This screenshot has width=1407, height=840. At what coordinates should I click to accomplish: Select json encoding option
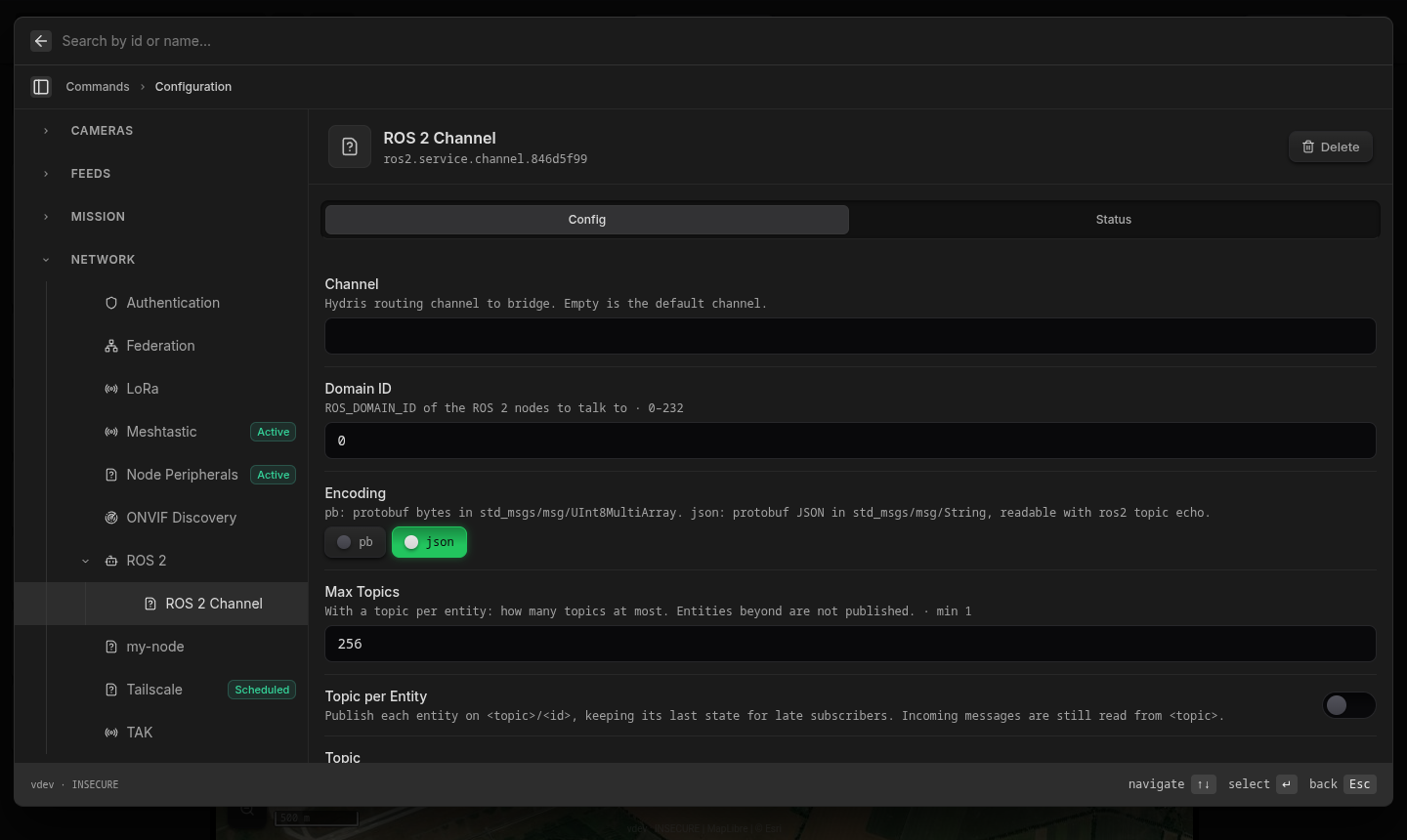pos(429,542)
